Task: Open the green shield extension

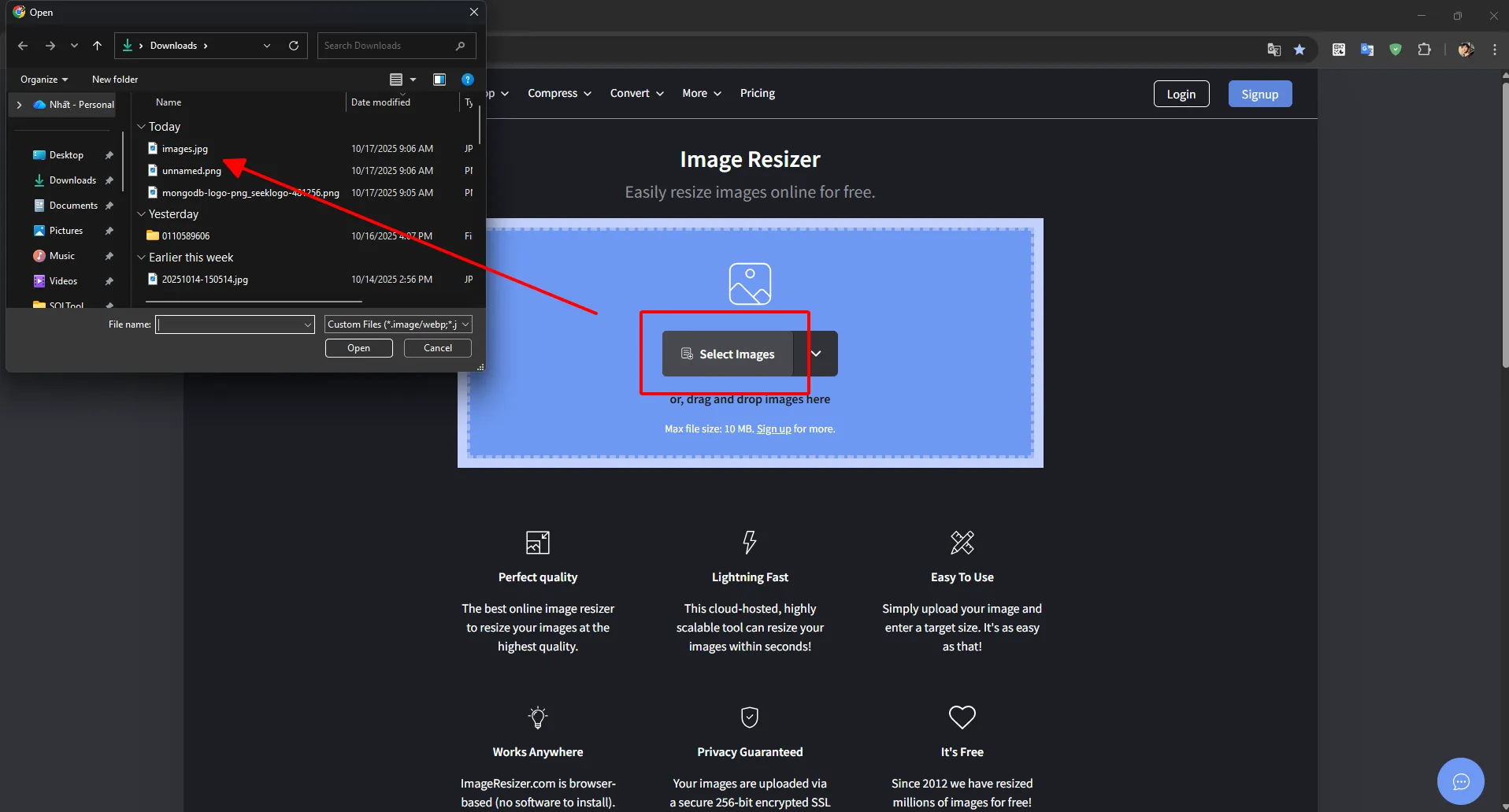Action: click(x=1396, y=50)
